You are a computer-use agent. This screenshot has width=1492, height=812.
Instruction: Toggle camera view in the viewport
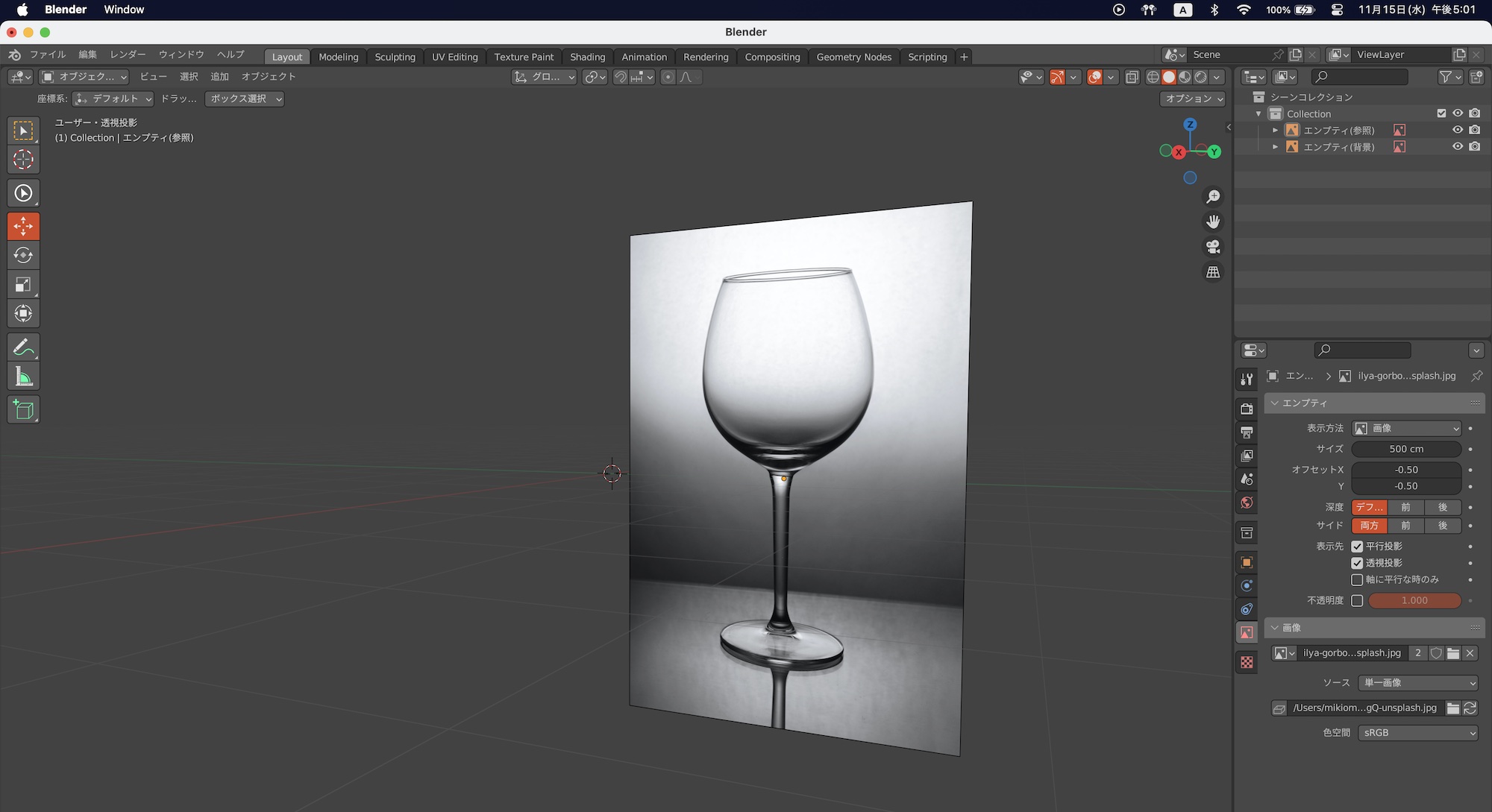[x=1213, y=247]
